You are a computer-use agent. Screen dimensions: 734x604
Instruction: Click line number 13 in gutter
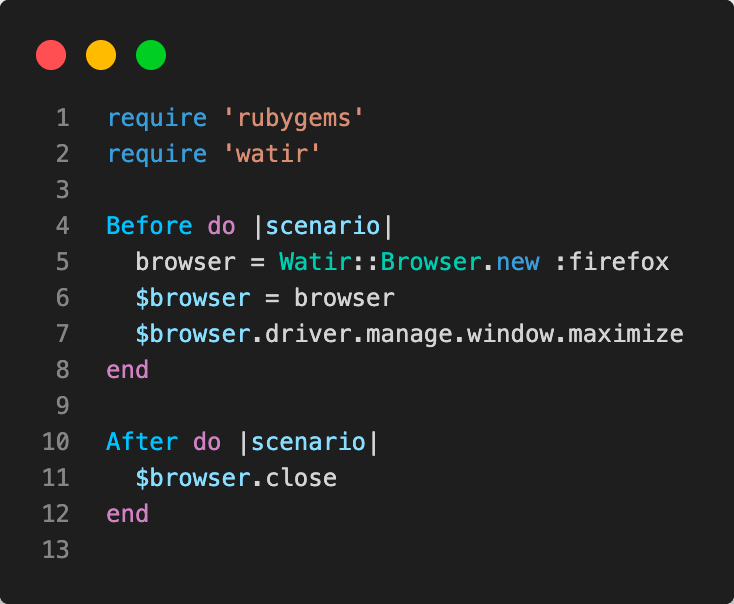[57, 550]
